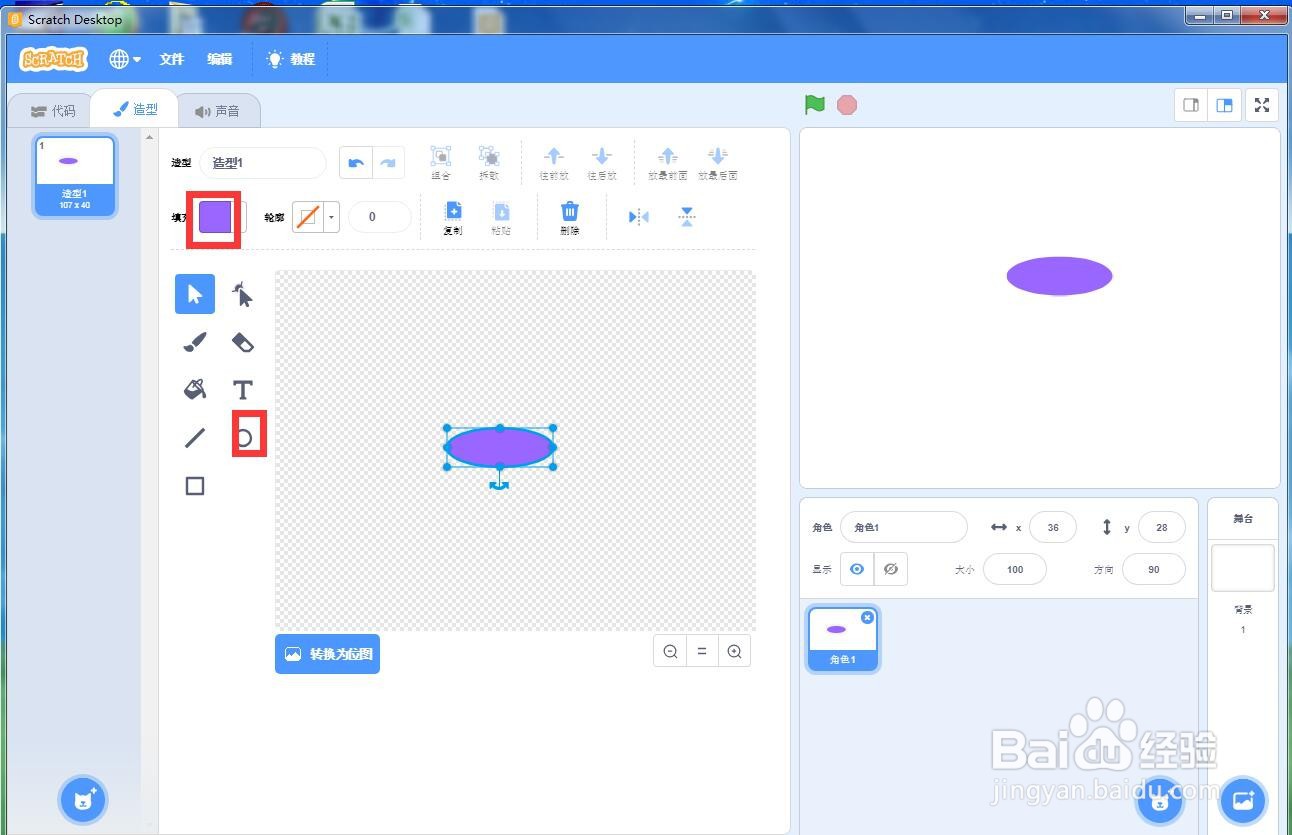Click the choose a costume button
The width and height of the screenshot is (1292, 835).
coord(84,799)
